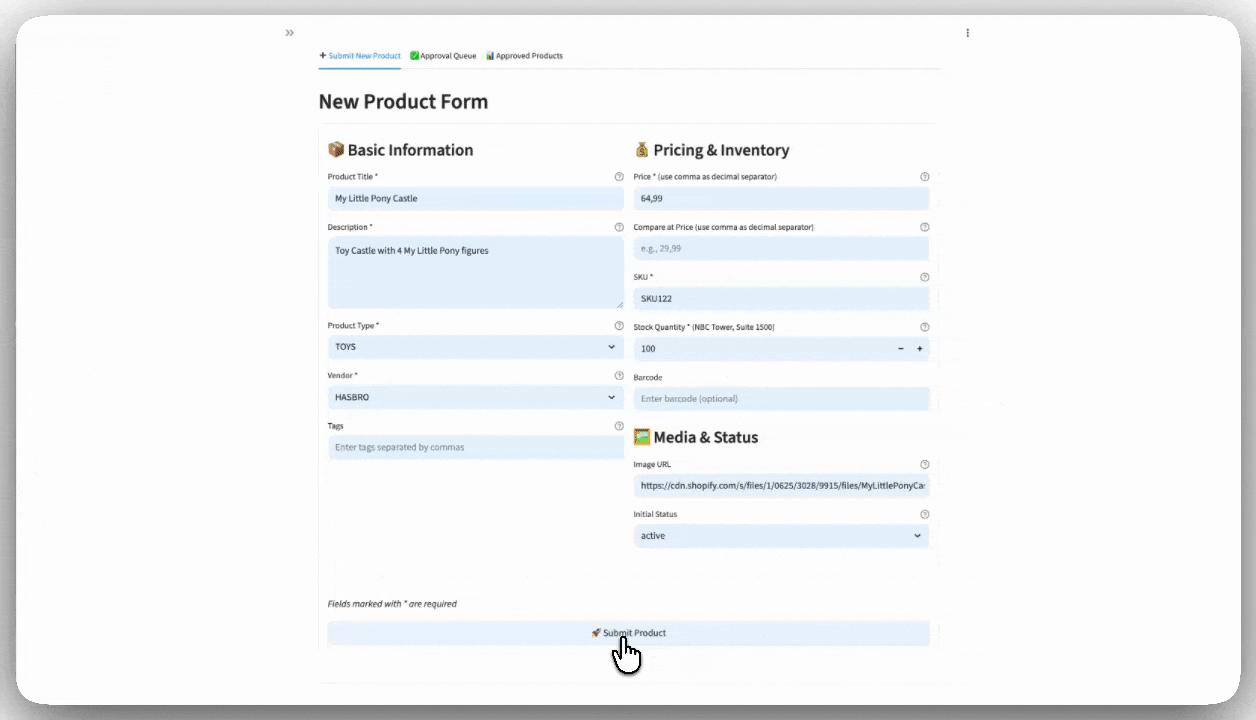Open the three-dot app menu
This screenshot has height=720, width=1256.
pyautogui.click(x=967, y=33)
